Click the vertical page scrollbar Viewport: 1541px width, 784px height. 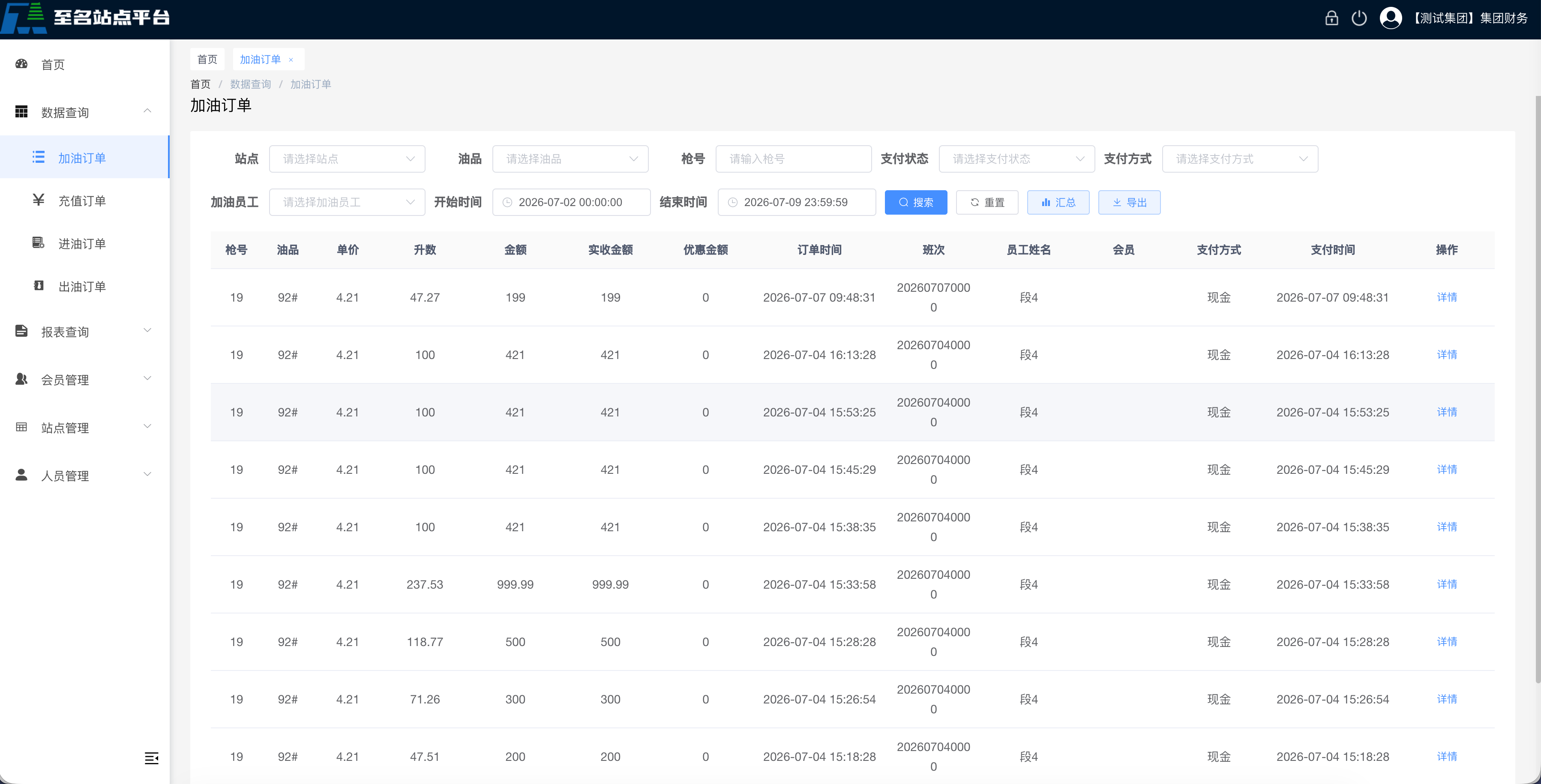point(1537,389)
